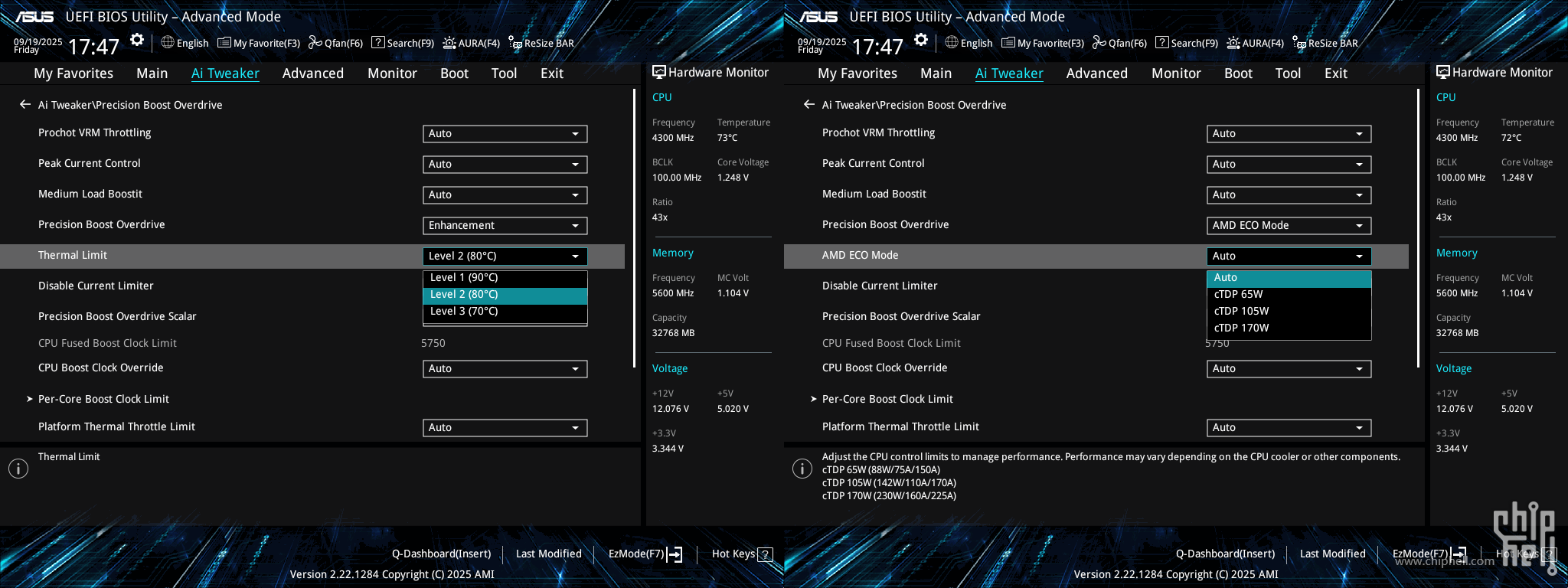Click English globe icon in left window

pos(168,42)
